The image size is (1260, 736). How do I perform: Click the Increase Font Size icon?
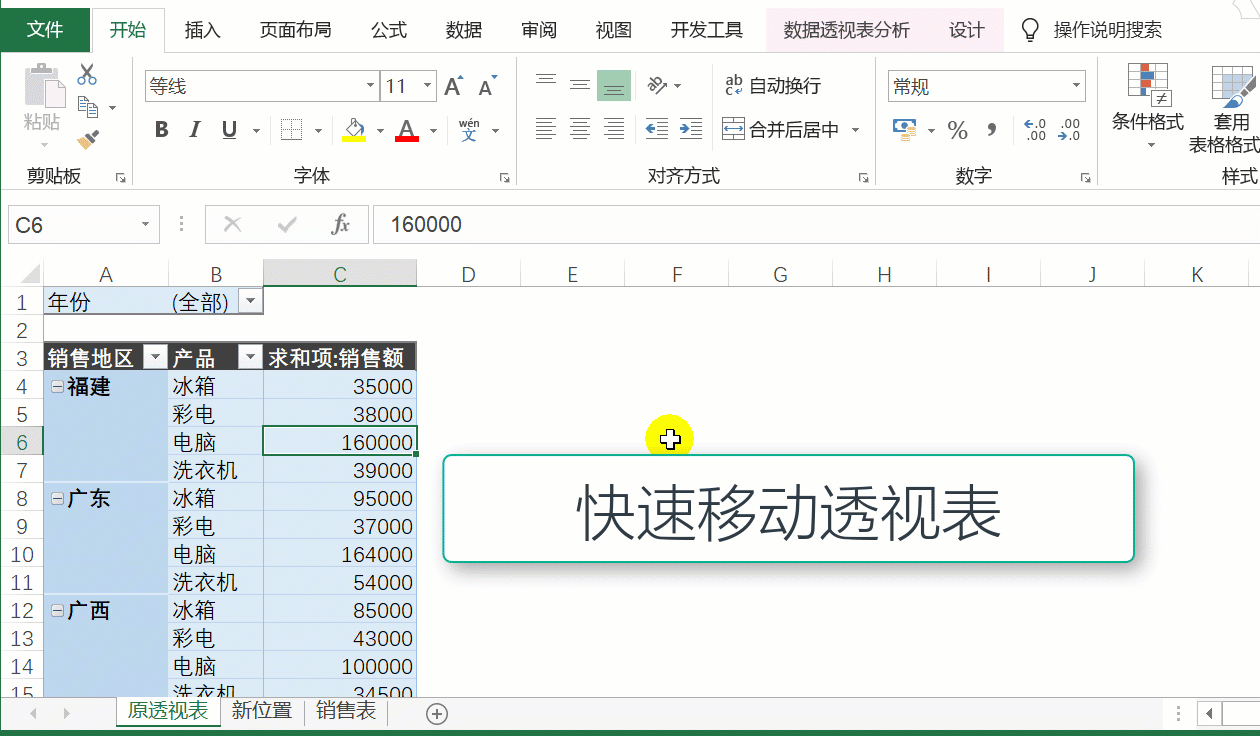453,87
